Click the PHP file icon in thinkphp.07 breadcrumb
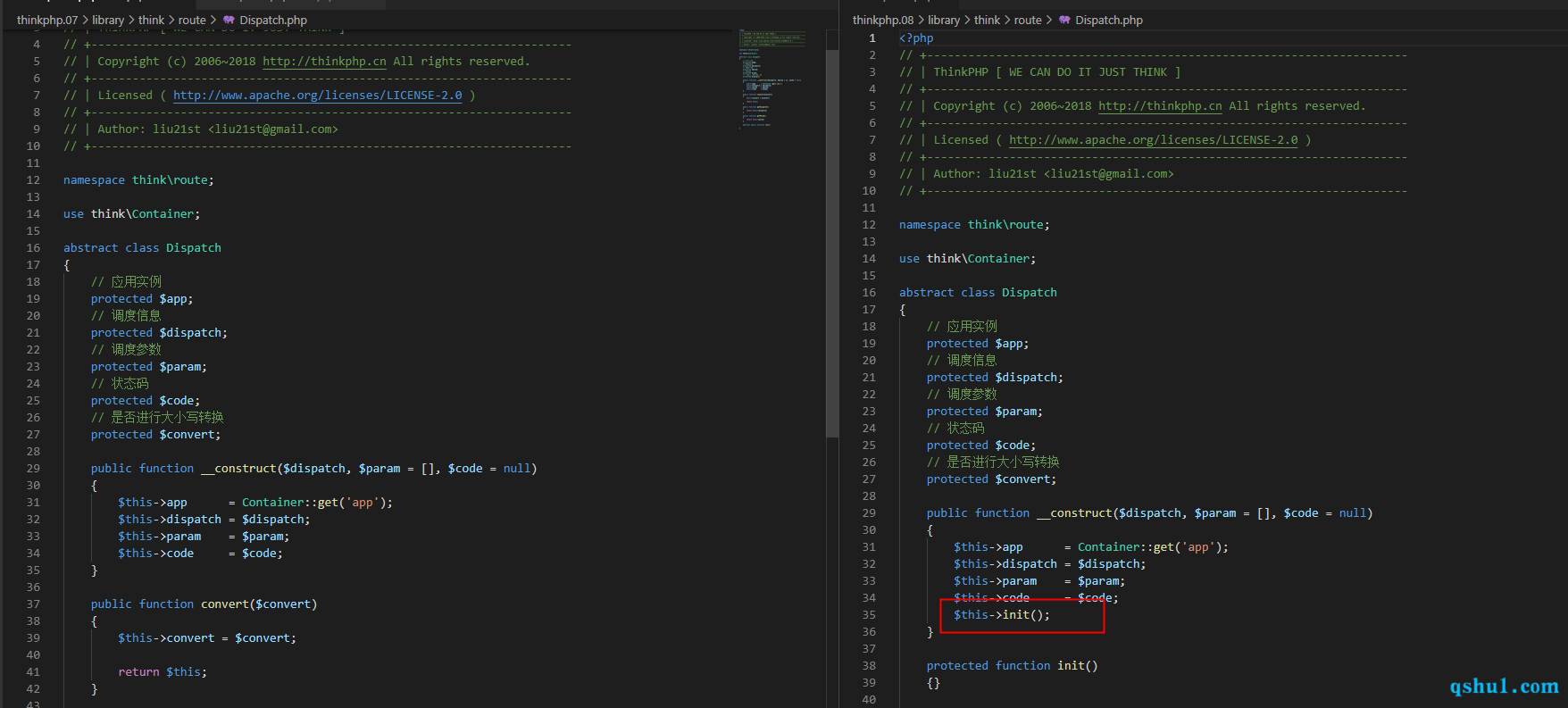 [229, 20]
